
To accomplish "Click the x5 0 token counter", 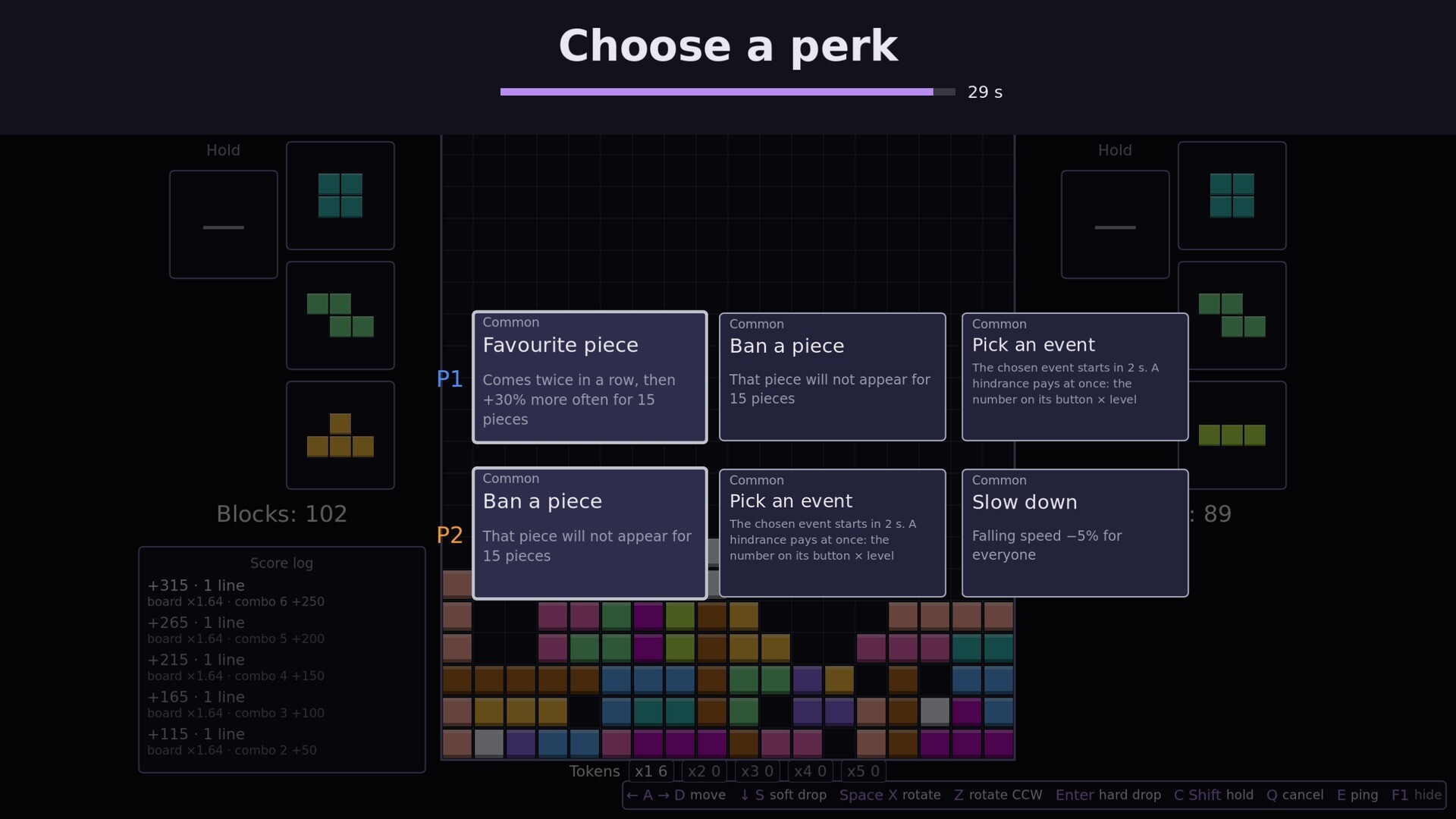I will 863,771.
